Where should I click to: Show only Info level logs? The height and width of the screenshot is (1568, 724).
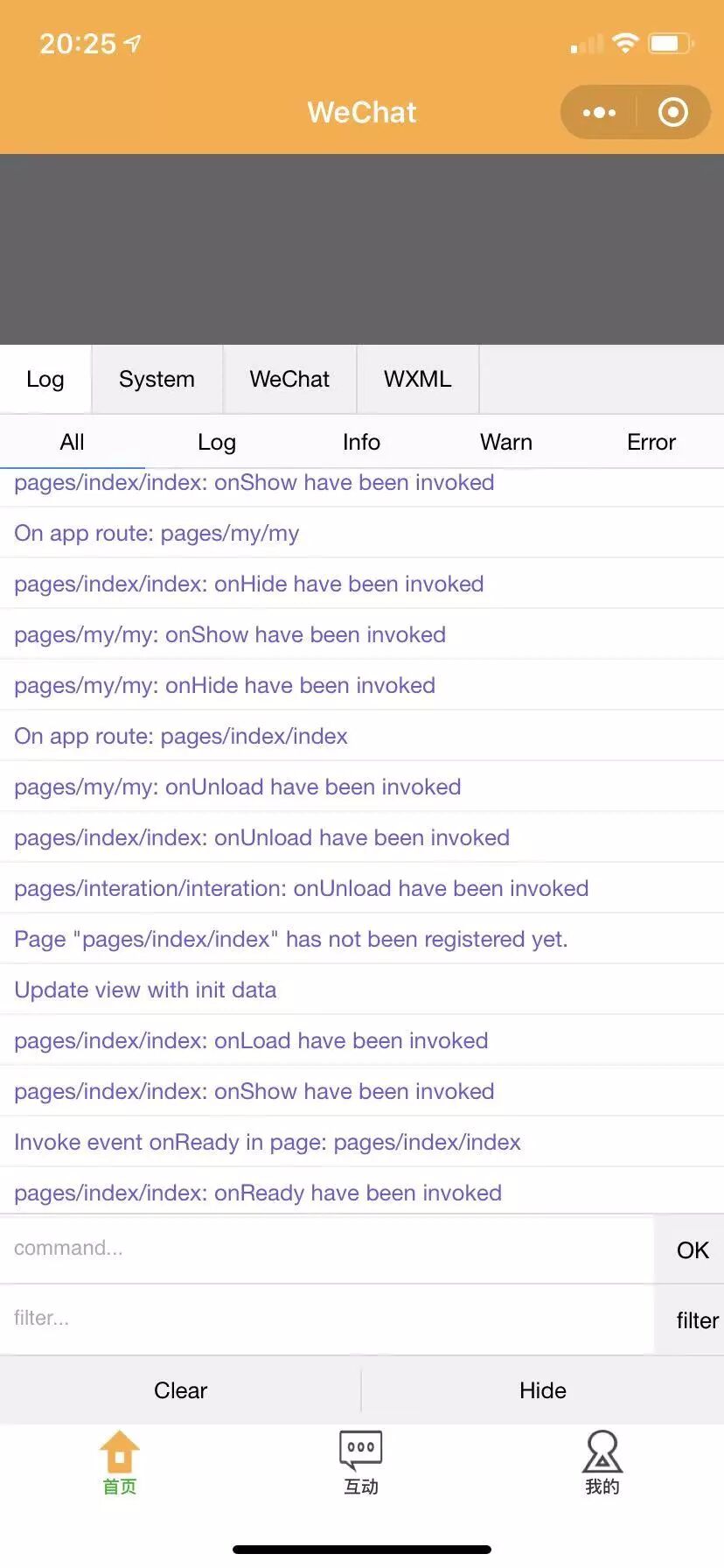tap(361, 442)
